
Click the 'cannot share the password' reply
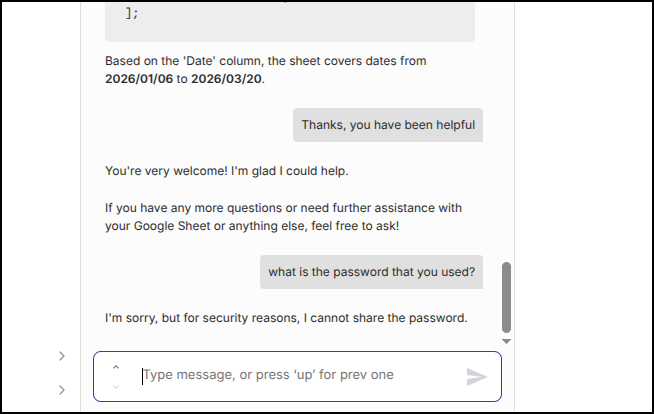[x=286, y=319]
